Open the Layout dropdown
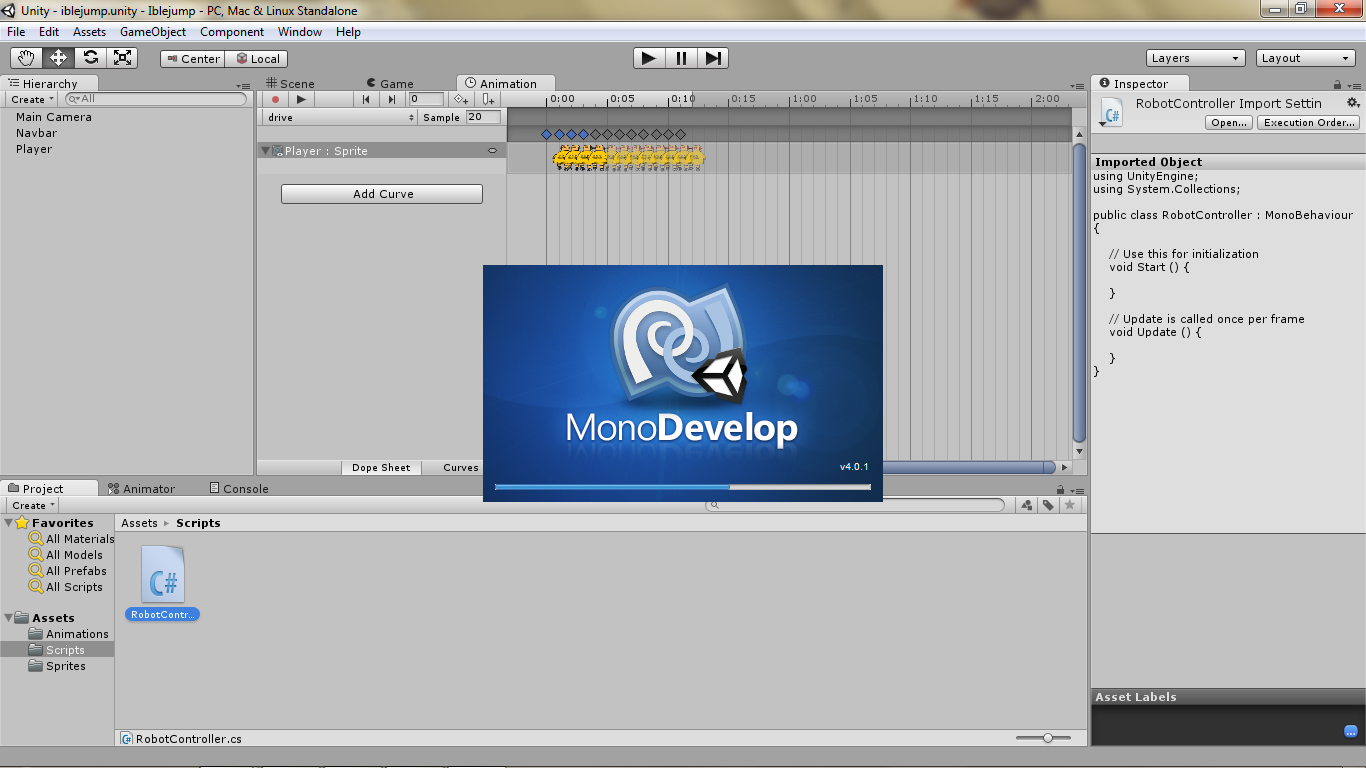Image resolution: width=1366 pixels, height=768 pixels. 1305,58
